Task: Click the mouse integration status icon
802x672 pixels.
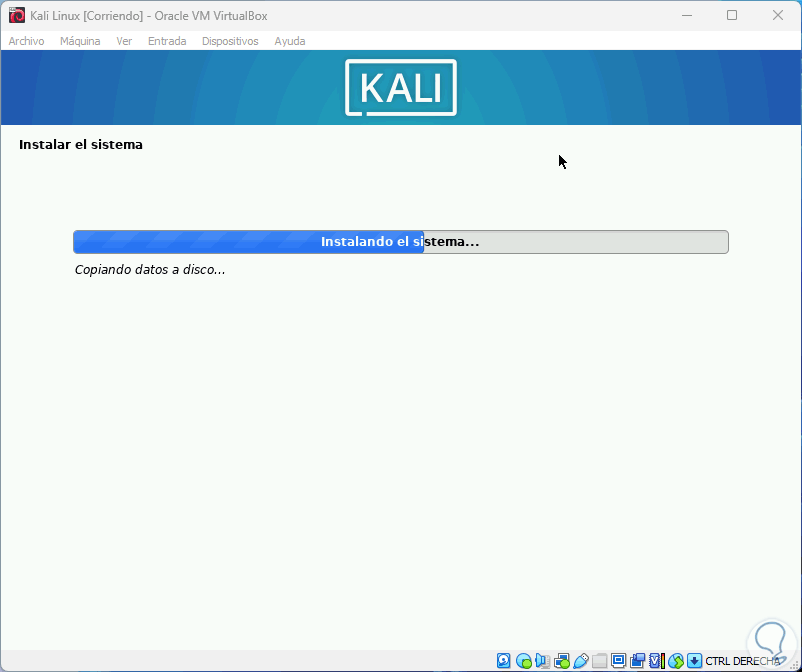Action: pyautogui.click(x=676, y=661)
